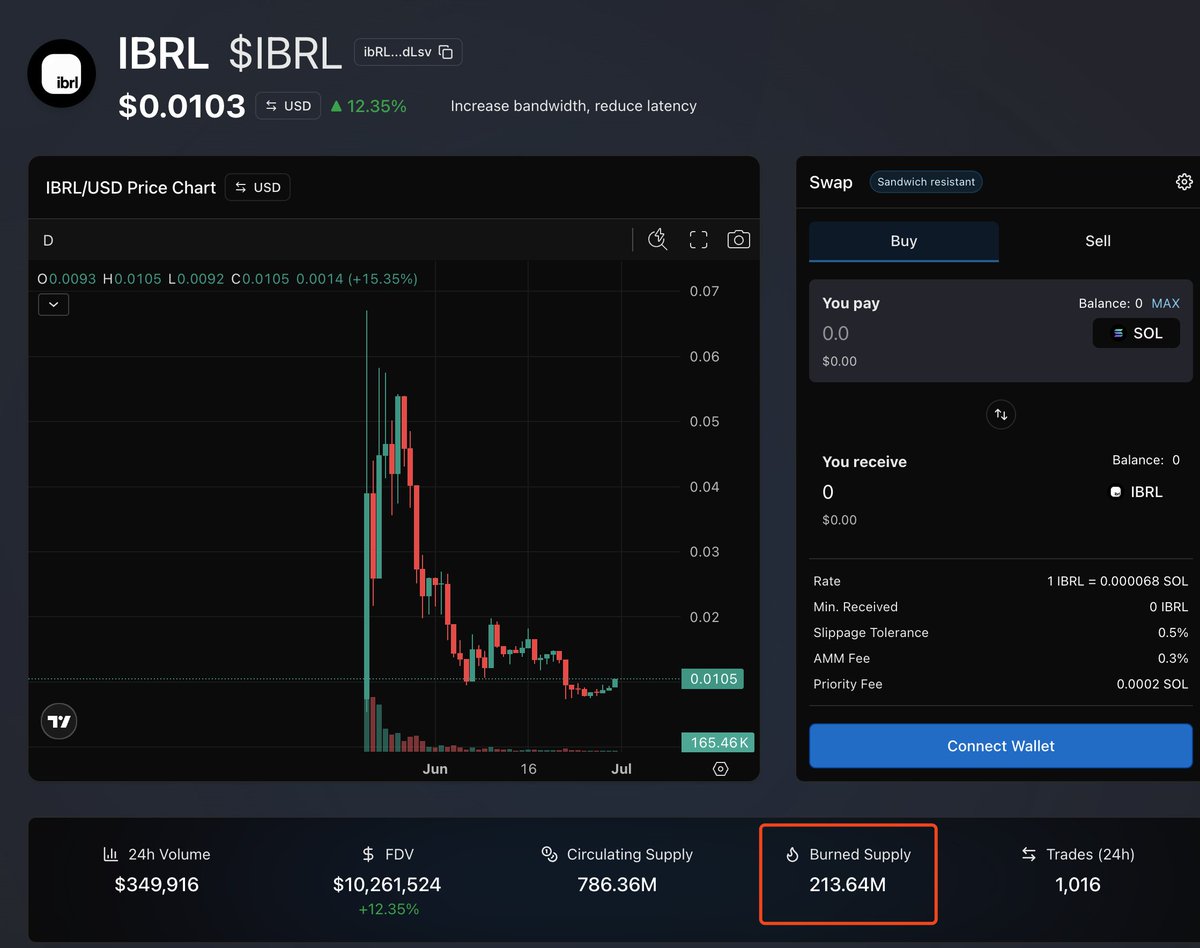Click the 24h Volume bar chart icon

pos(111,854)
